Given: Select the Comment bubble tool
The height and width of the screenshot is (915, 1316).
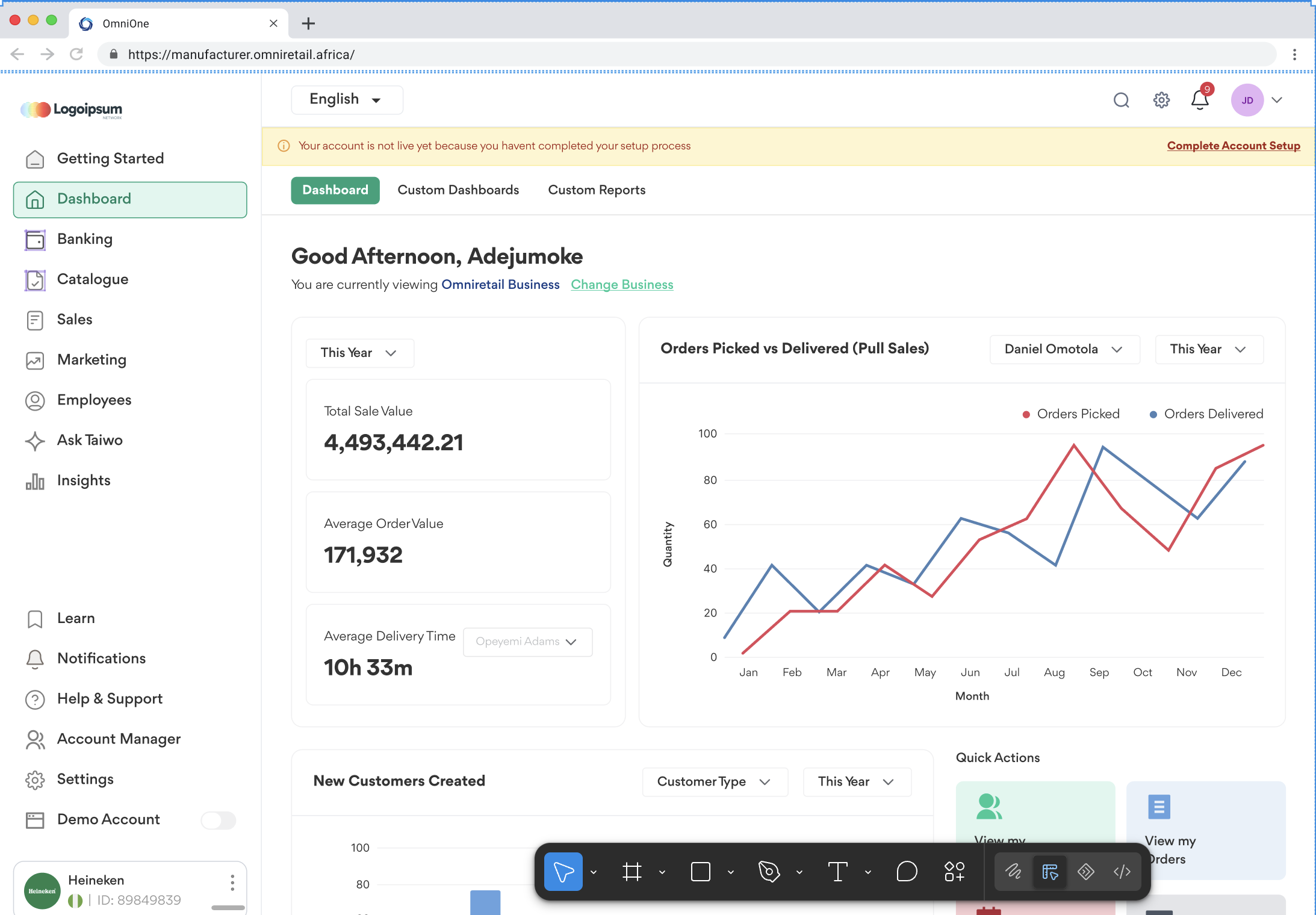Looking at the screenshot, I should tap(907, 872).
